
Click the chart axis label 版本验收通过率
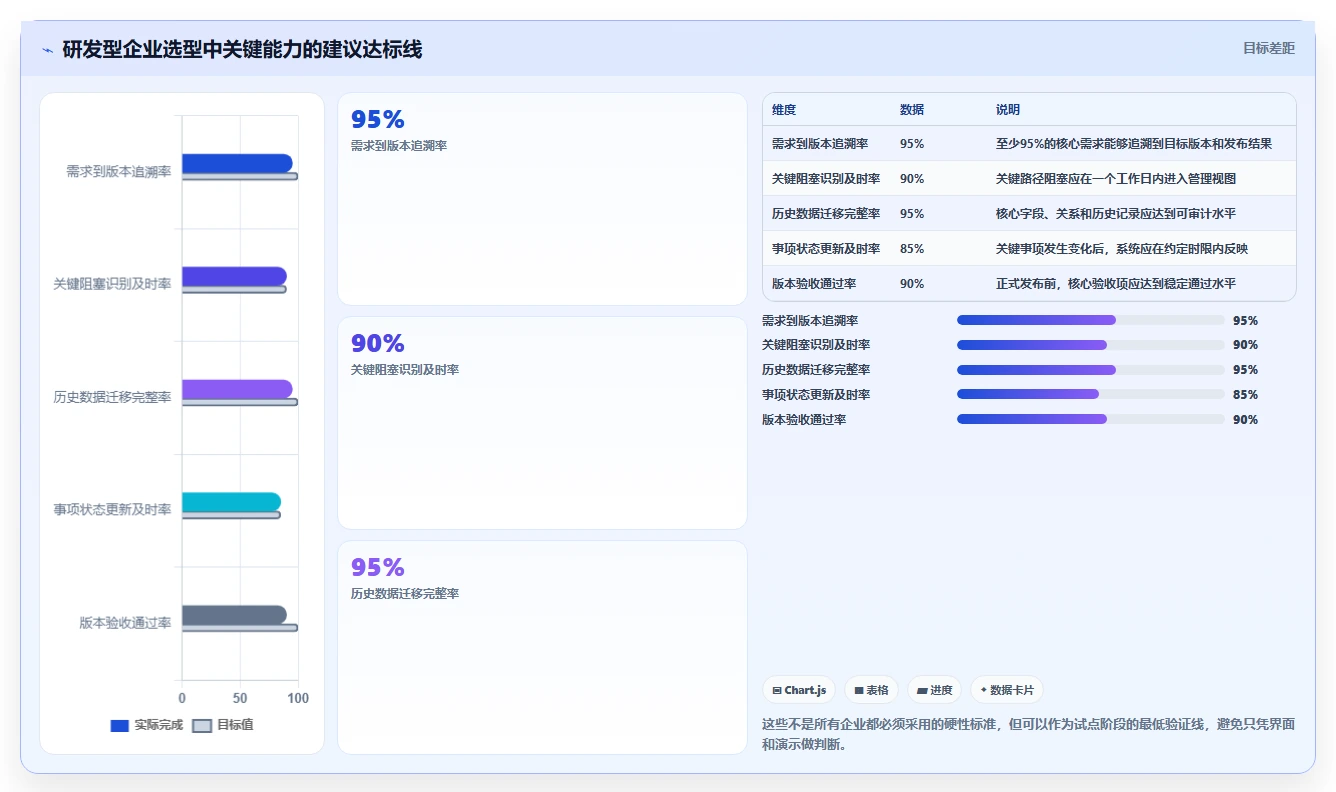[125, 623]
